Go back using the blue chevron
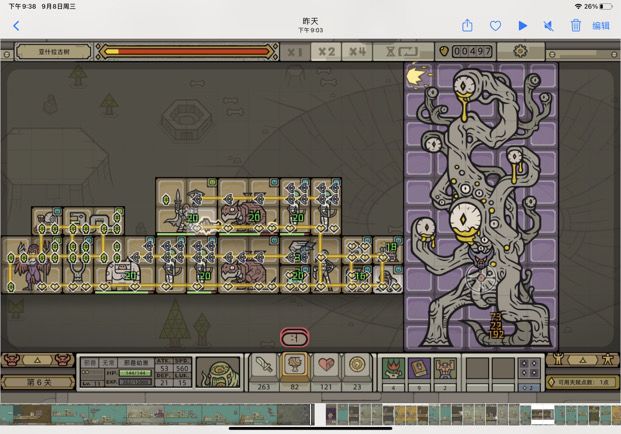 pyautogui.click(x=16, y=26)
